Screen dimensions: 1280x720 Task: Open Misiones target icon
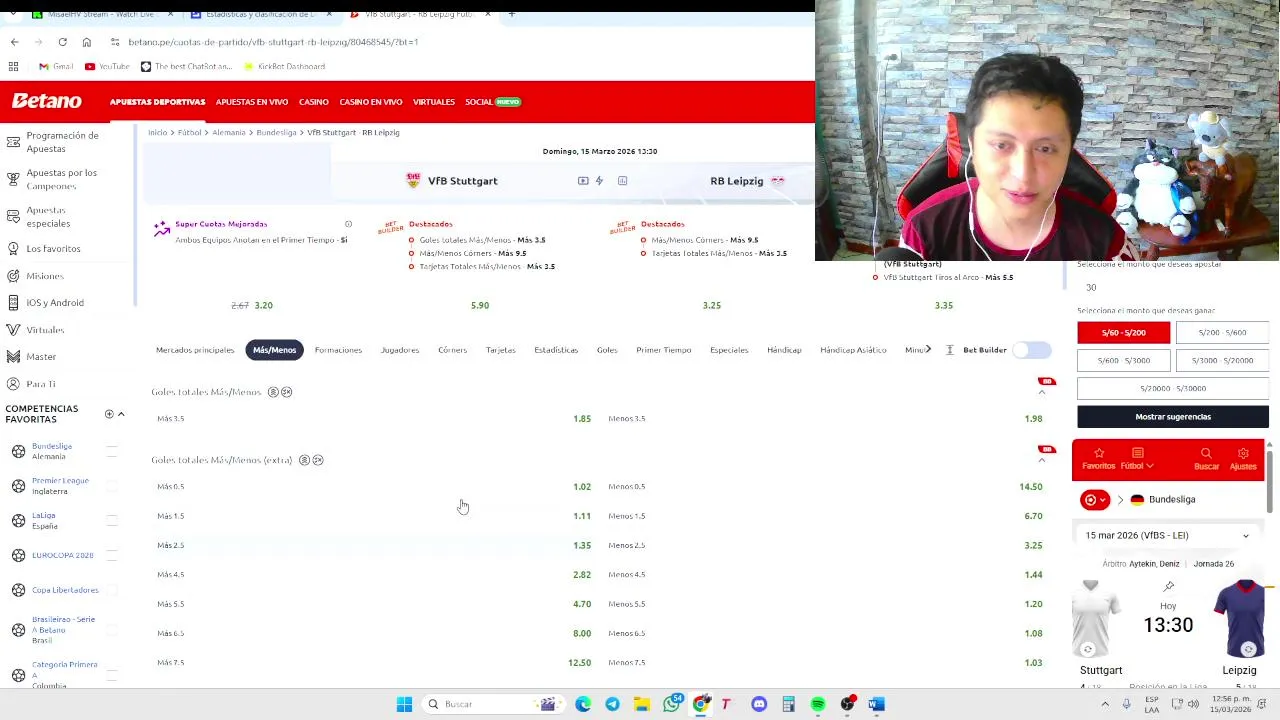(x=13, y=275)
